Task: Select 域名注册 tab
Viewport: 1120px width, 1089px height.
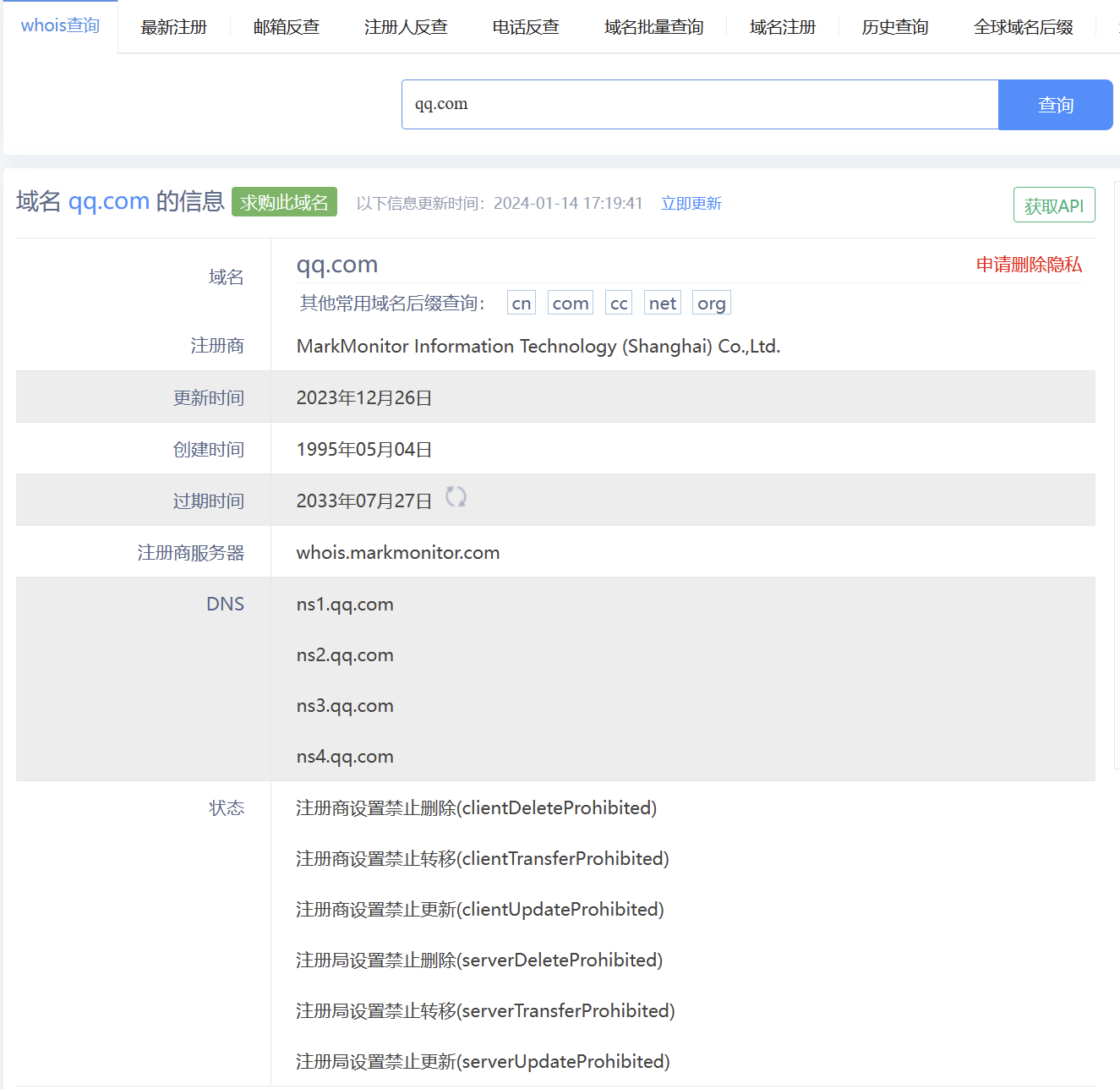Action: click(x=783, y=27)
